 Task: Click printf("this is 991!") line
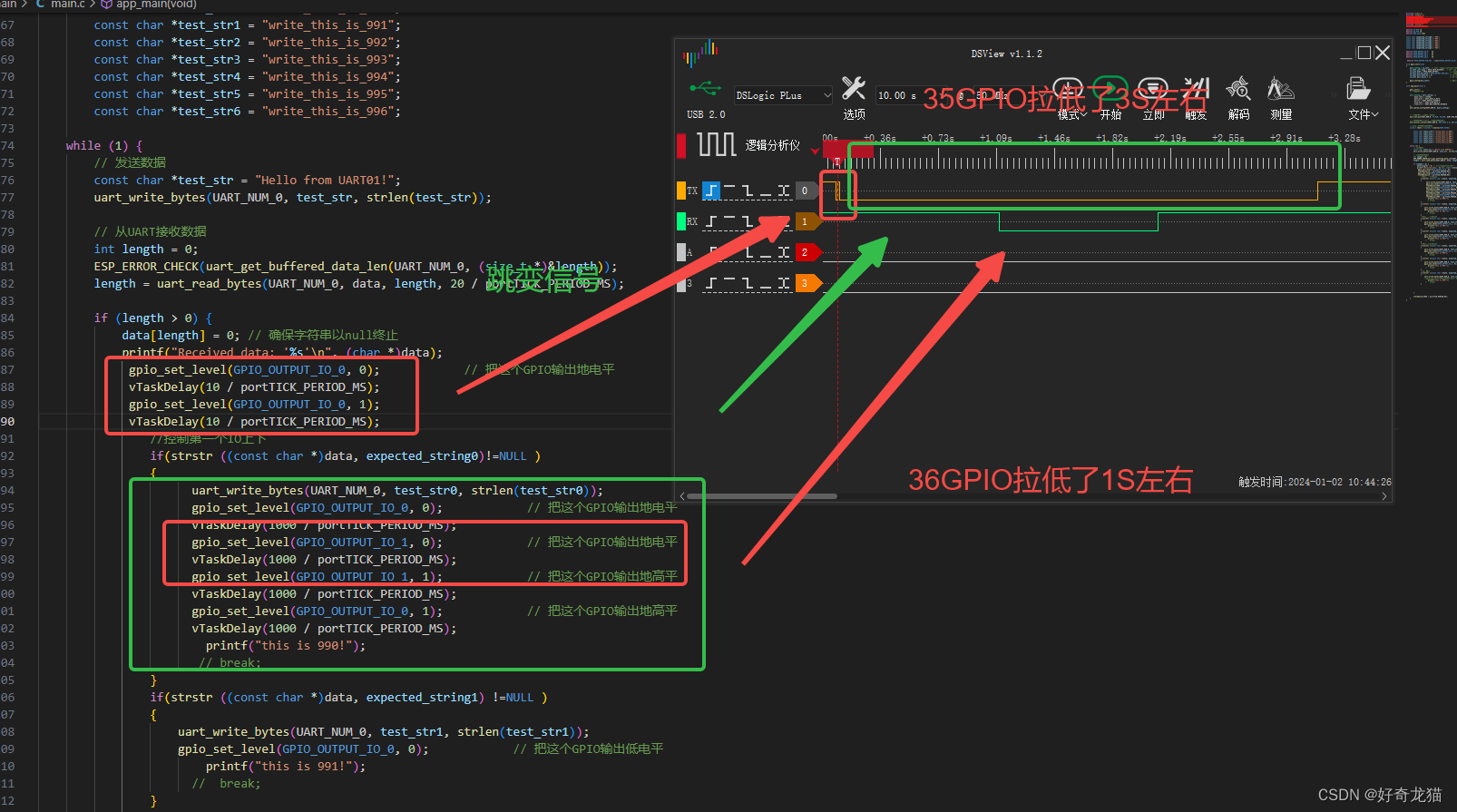[286, 766]
